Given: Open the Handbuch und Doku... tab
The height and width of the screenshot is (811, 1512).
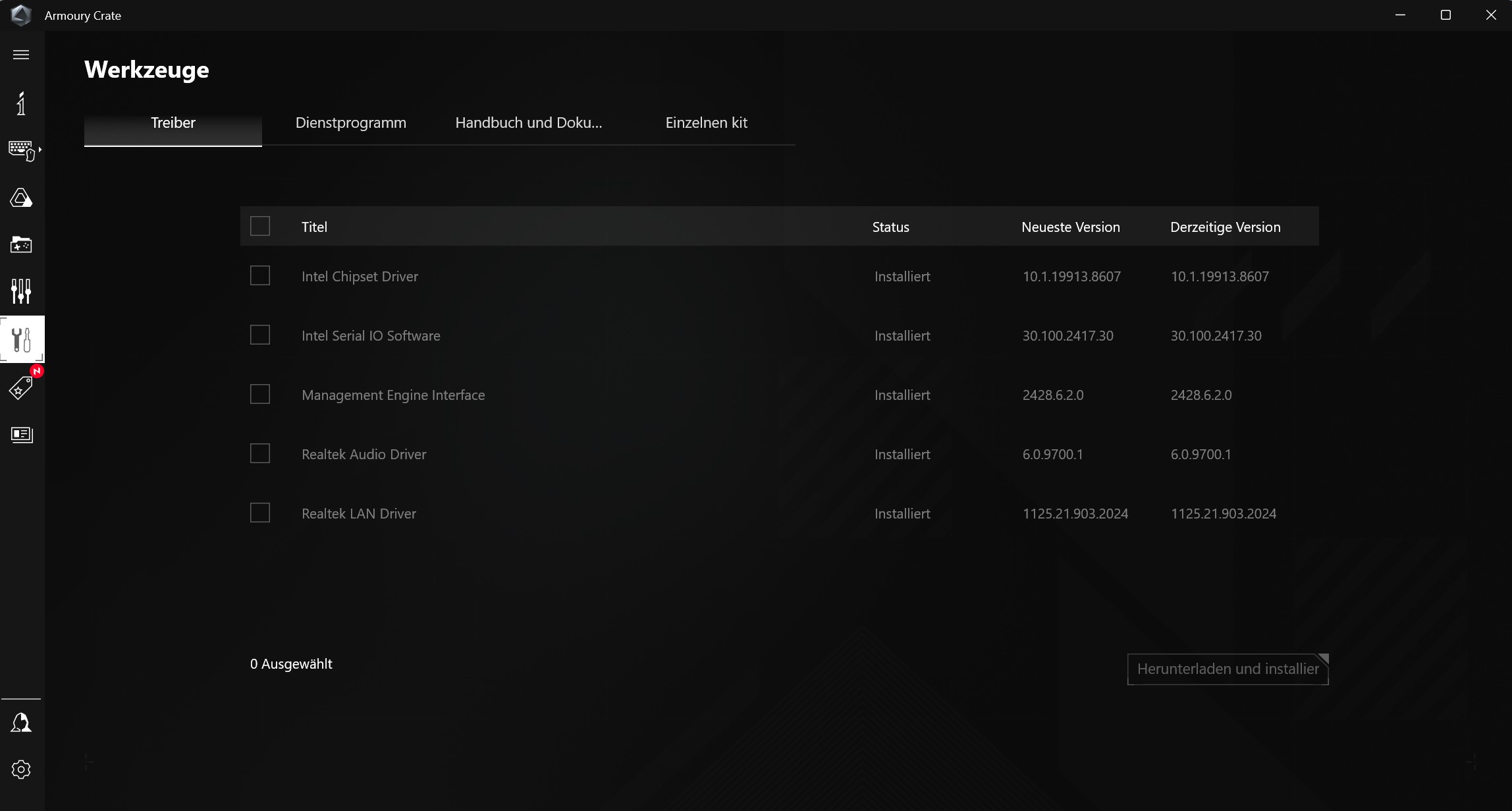Looking at the screenshot, I should 528,123.
